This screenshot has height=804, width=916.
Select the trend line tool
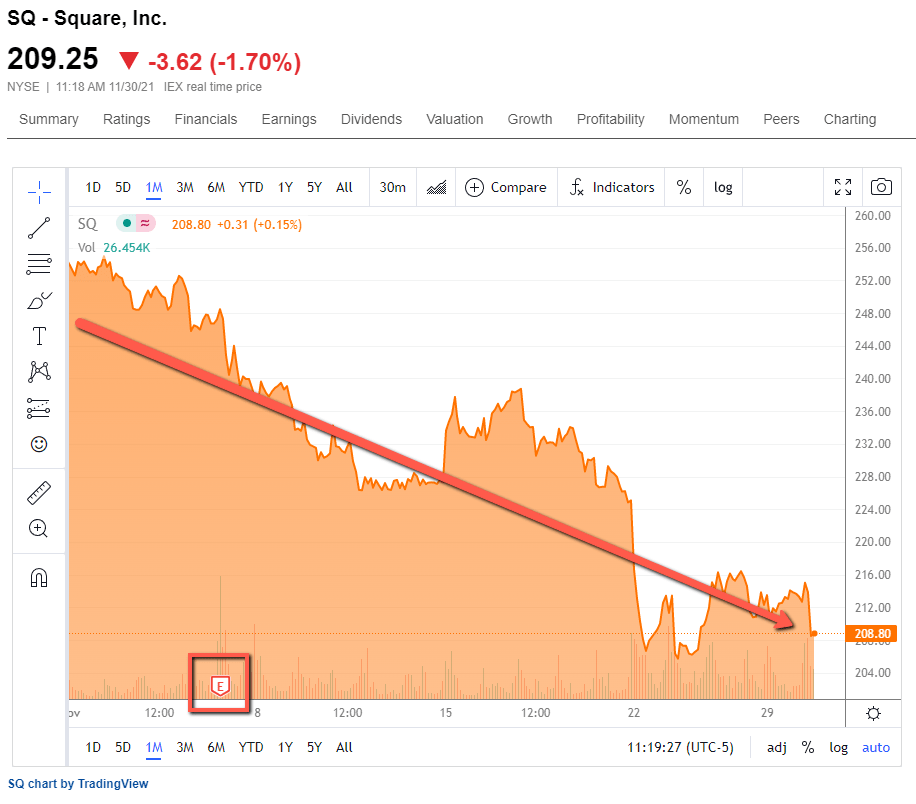39,228
